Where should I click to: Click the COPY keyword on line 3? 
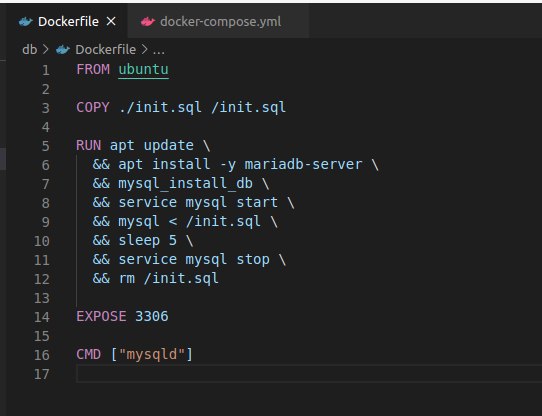(x=93, y=108)
